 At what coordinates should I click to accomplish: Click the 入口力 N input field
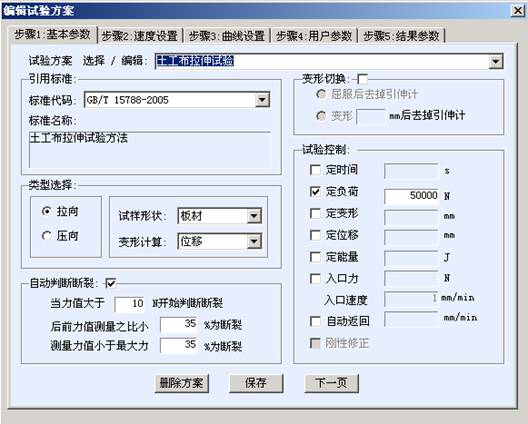(x=411, y=279)
